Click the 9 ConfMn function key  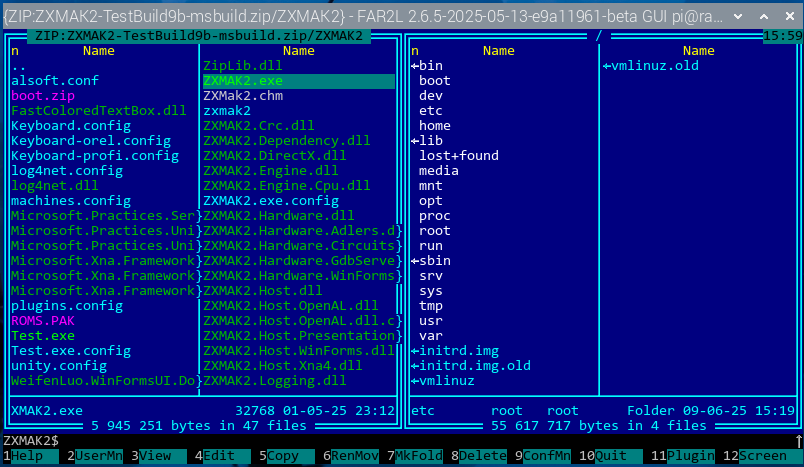[543, 456]
